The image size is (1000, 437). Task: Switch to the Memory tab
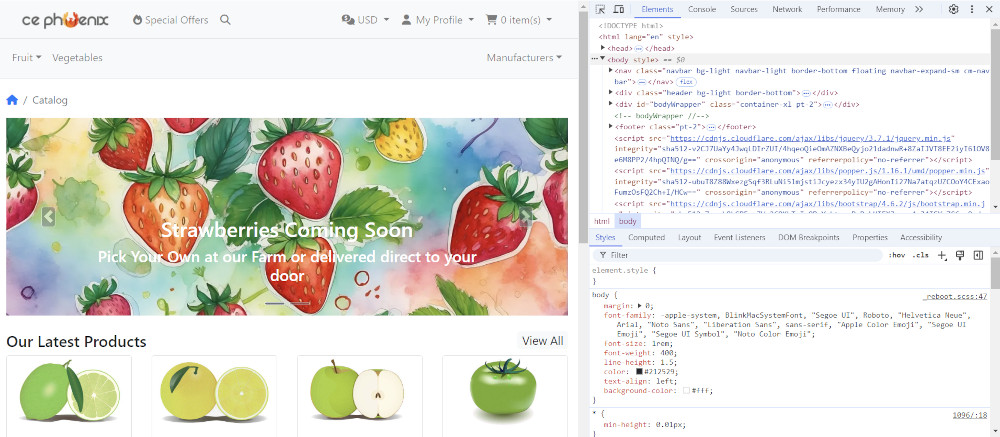click(x=890, y=9)
